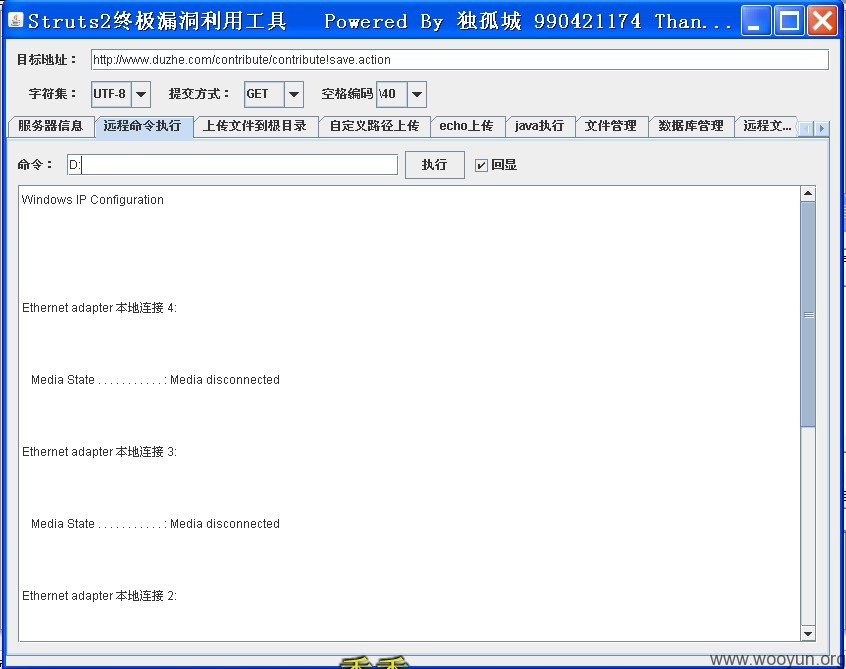Click the output scrollbar down arrow
This screenshot has height=669, width=846.
click(808, 634)
